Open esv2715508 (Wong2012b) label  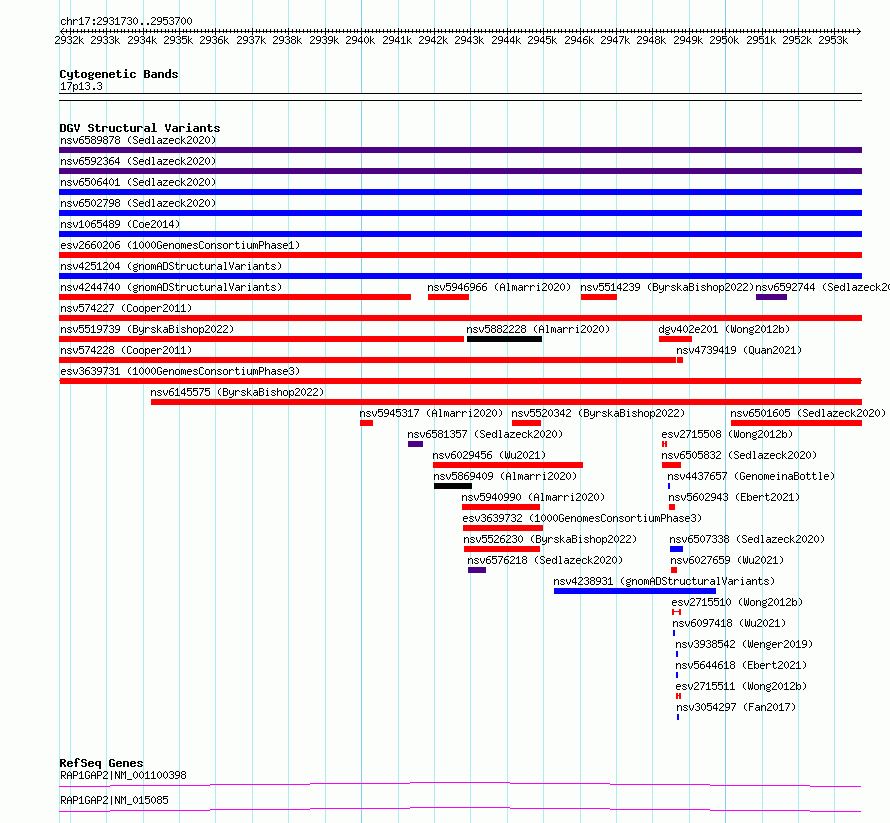(727, 434)
